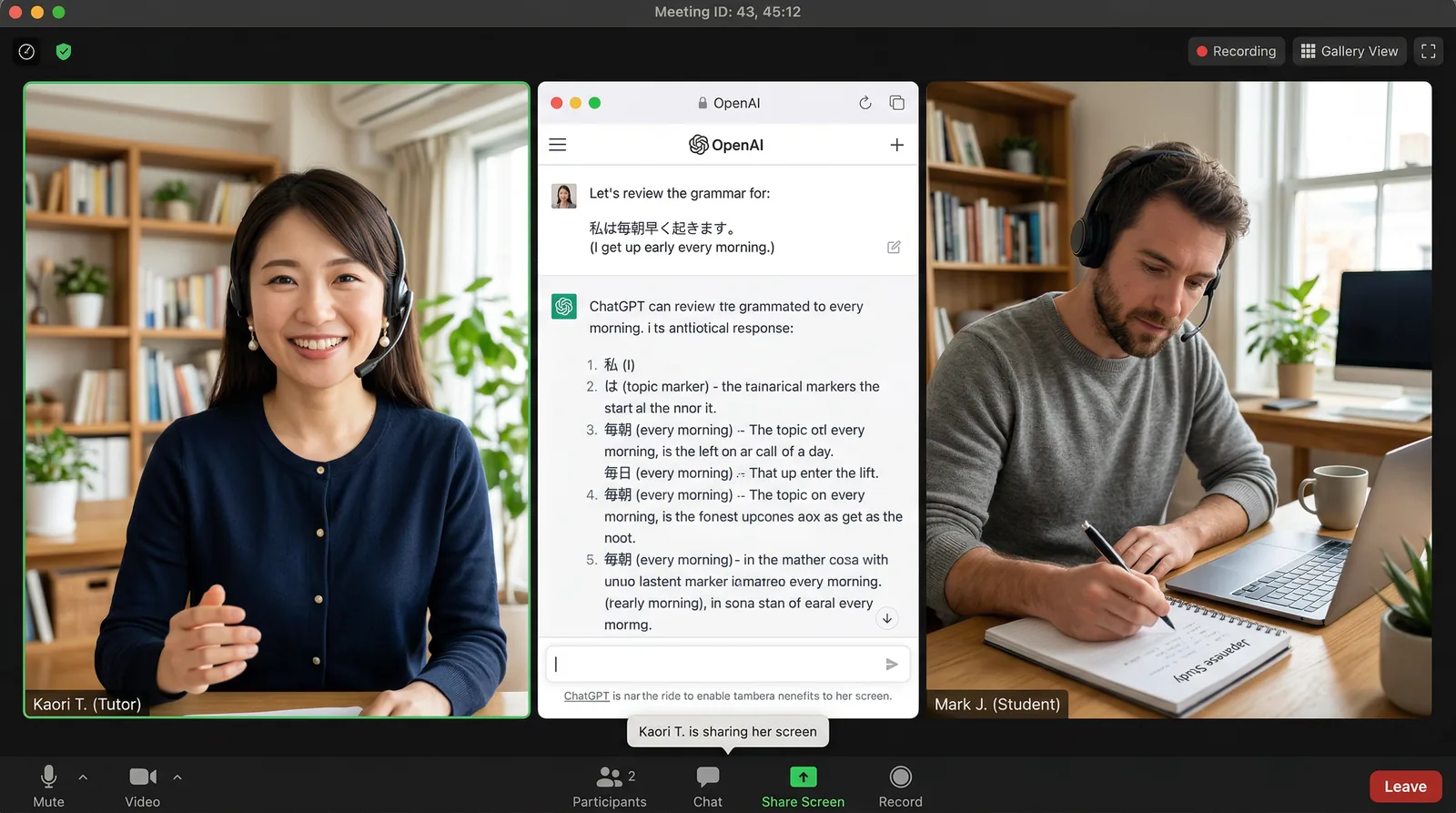Open the ChatGPT hamburger sidebar menu
This screenshot has width=1456, height=813.
pos(558,145)
